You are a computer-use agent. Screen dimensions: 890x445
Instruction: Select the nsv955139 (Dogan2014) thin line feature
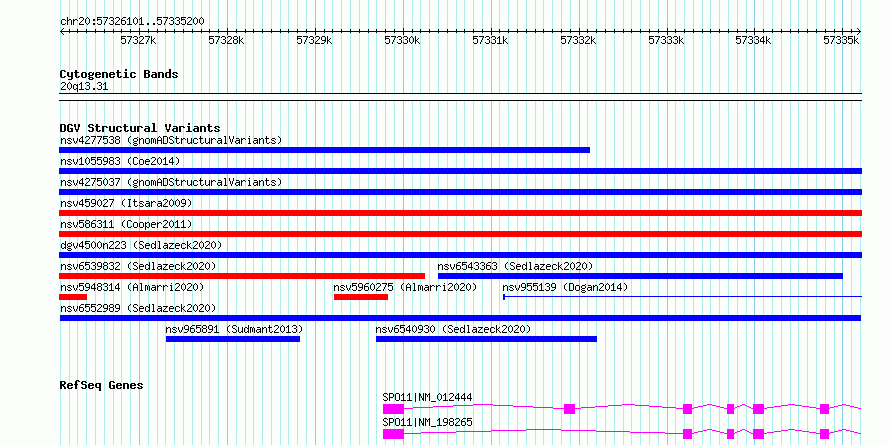pyautogui.click(x=682, y=297)
